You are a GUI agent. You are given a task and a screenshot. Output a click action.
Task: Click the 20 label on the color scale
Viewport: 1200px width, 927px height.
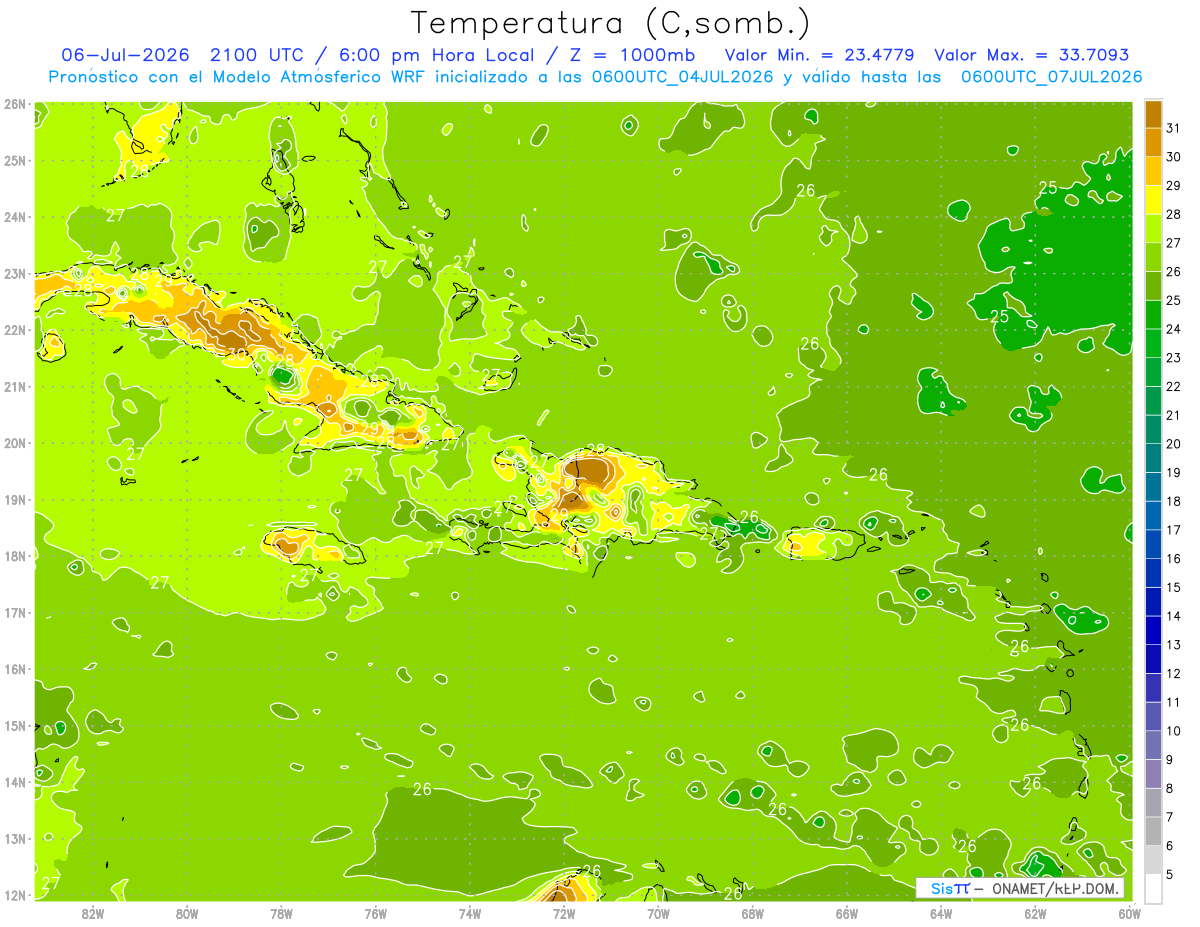tap(1173, 444)
